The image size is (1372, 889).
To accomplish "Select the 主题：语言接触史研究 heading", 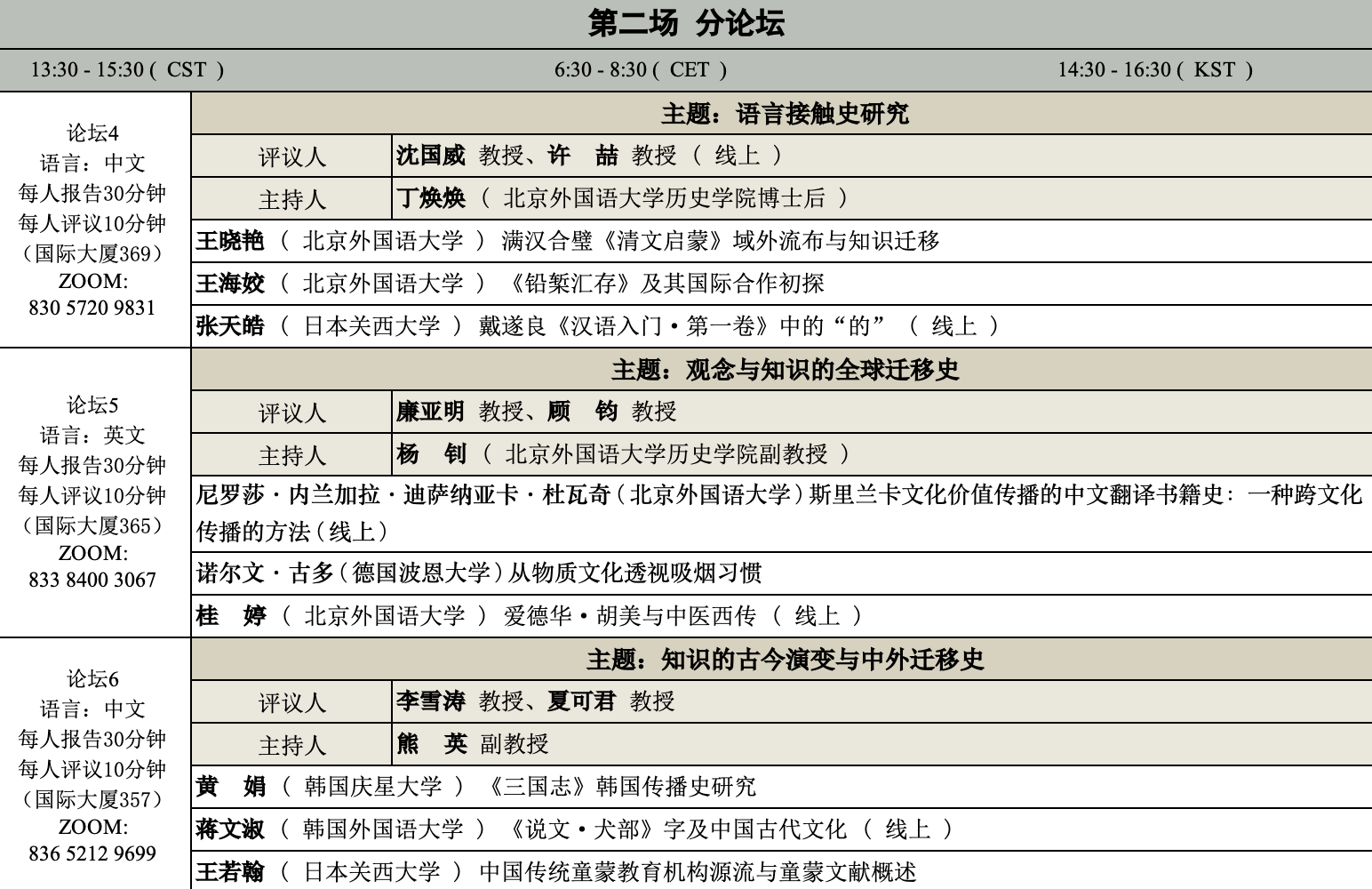I will coord(784,114).
